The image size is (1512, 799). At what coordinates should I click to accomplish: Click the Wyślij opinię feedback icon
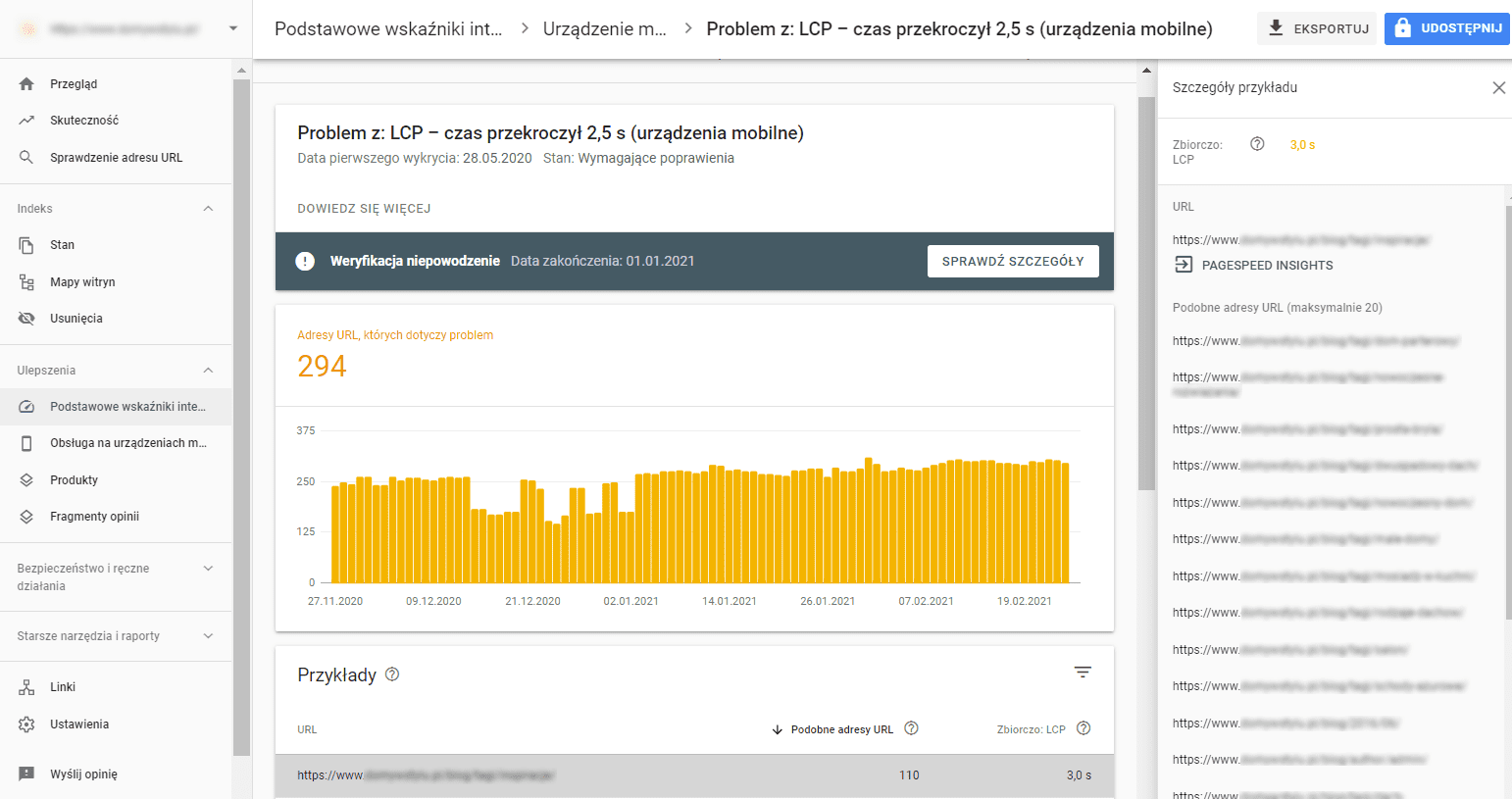point(26,774)
